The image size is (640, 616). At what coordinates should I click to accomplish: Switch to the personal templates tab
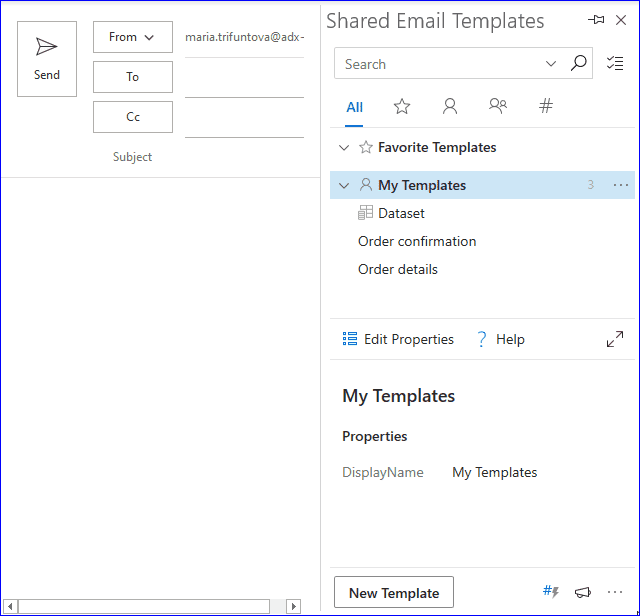450,107
